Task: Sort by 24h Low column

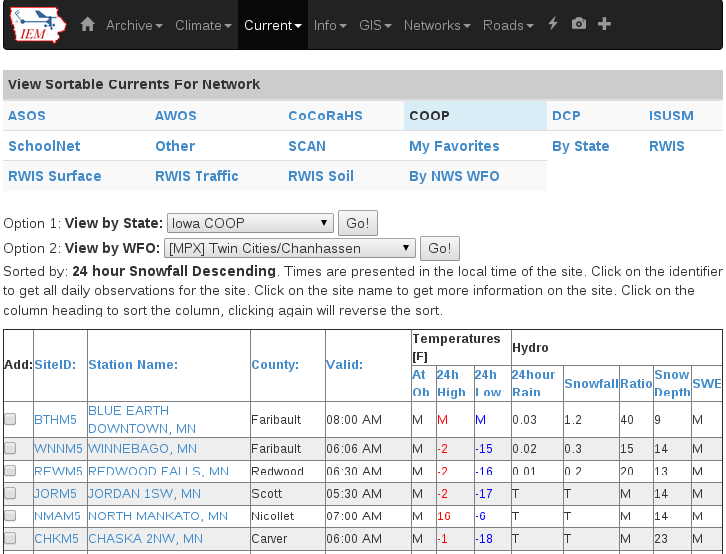Action: click(488, 383)
